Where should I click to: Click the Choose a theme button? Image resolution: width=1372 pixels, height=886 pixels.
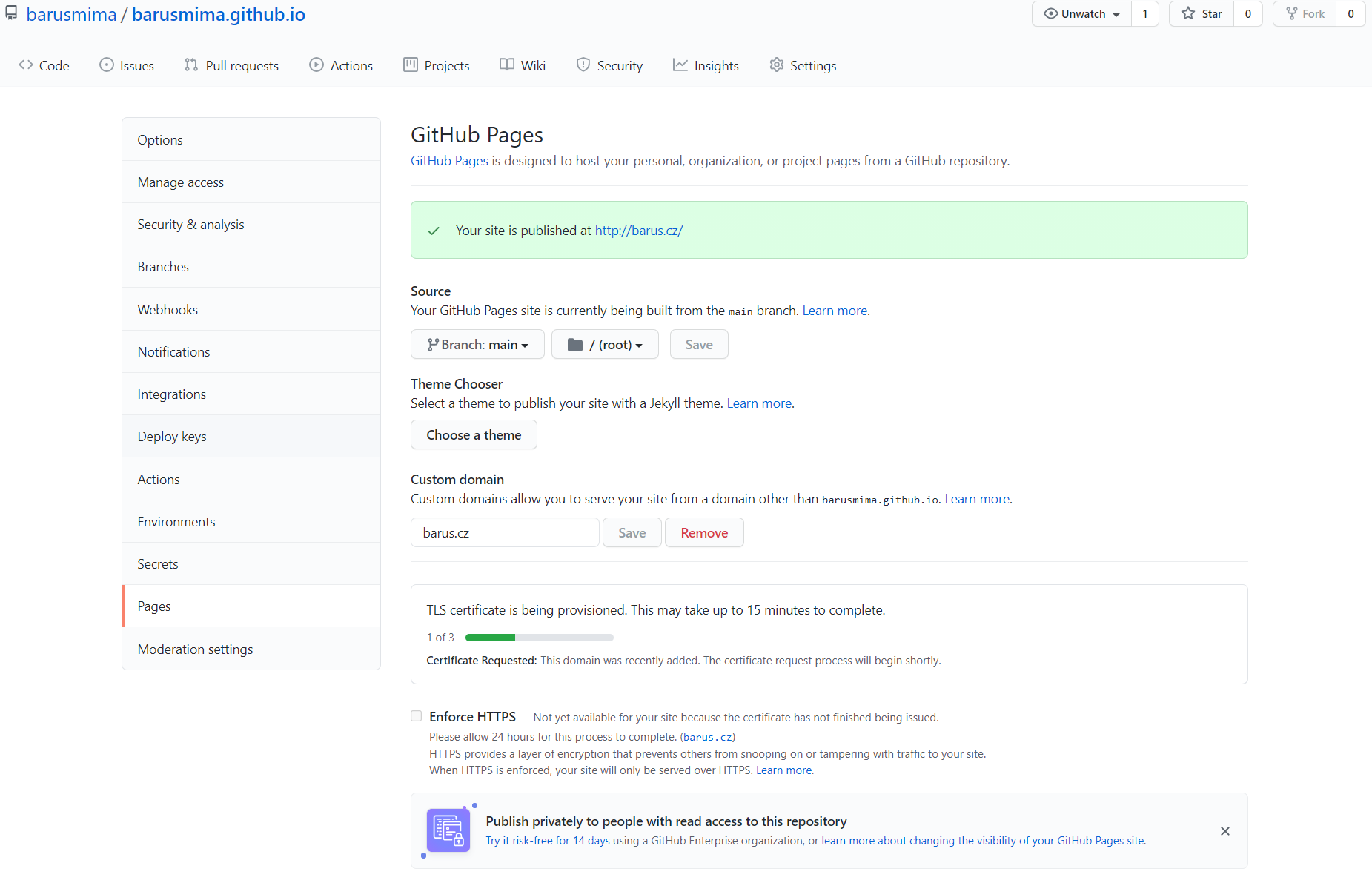(474, 434)
